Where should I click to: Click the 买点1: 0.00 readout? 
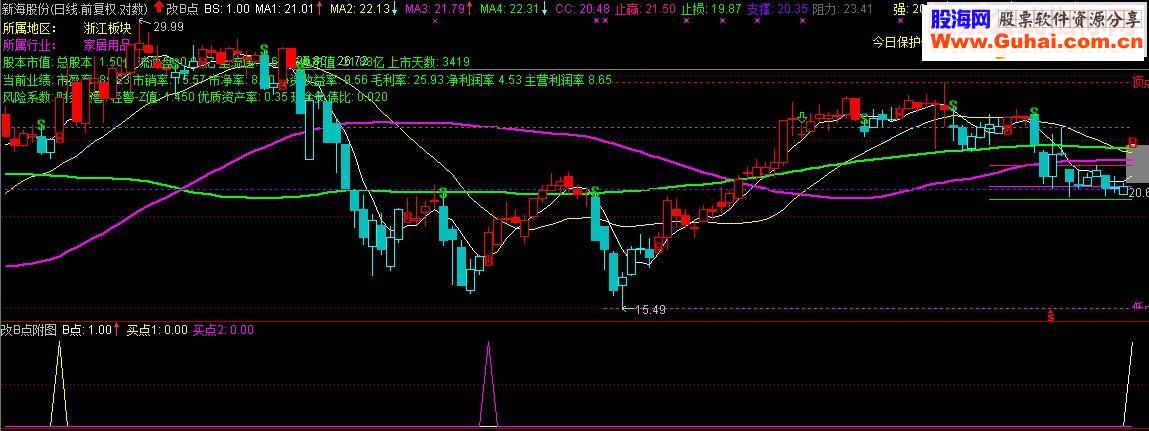tap(158, 330)
